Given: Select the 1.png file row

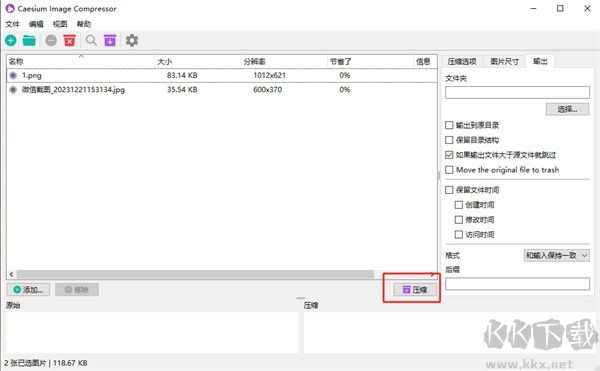Looking at the screenshot, I should pos(222,75).
